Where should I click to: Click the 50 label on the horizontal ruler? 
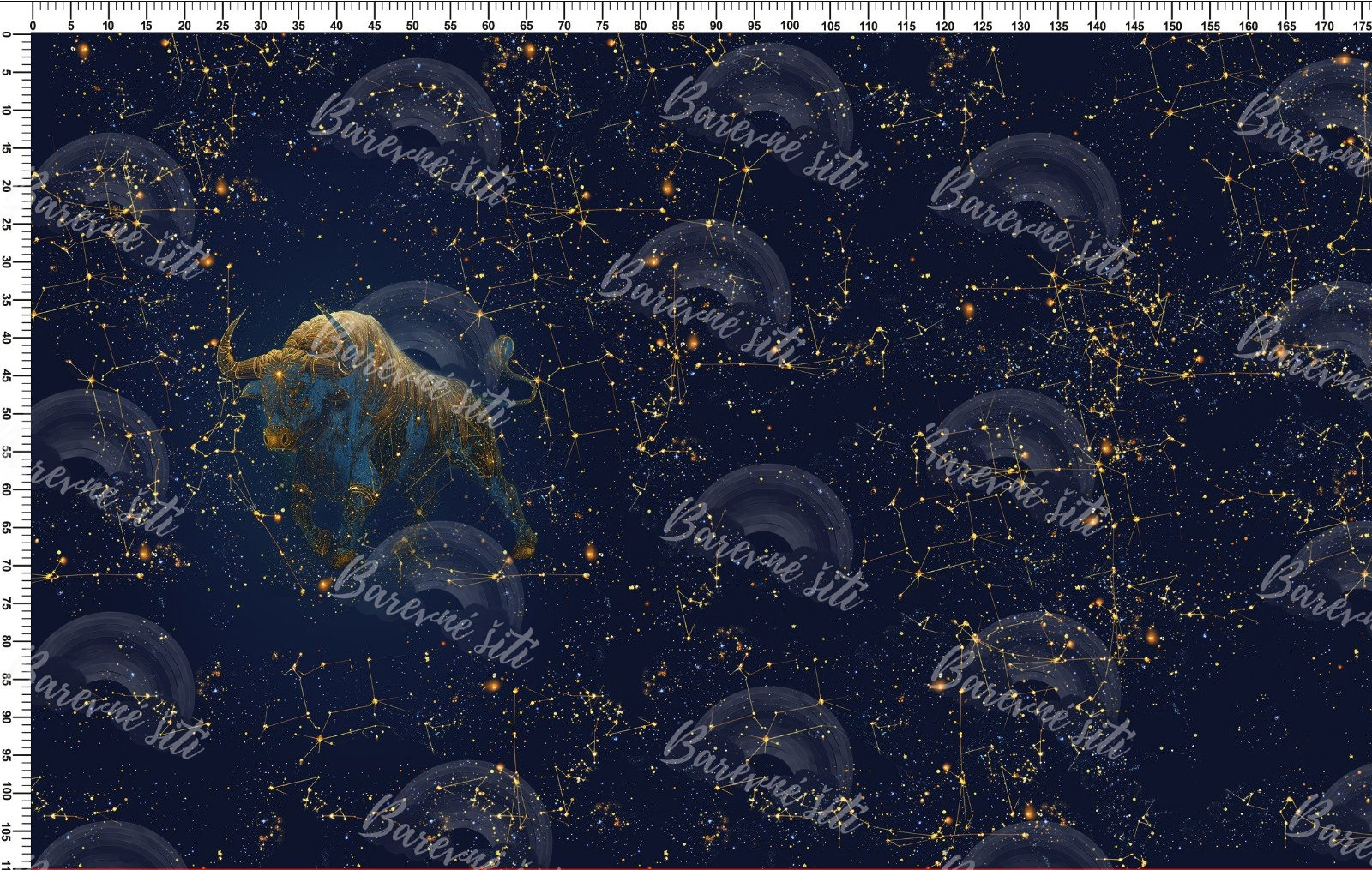point(412,26)
